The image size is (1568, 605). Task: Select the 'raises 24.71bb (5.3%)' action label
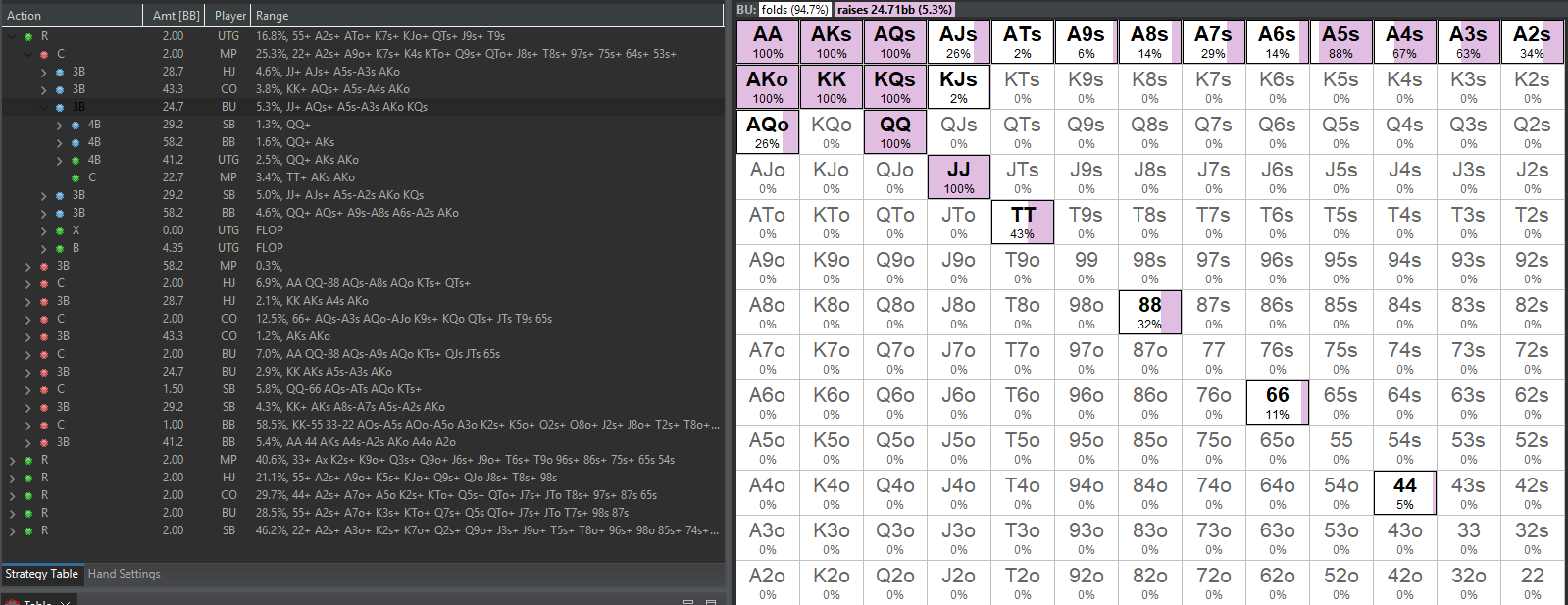point(894,9)
